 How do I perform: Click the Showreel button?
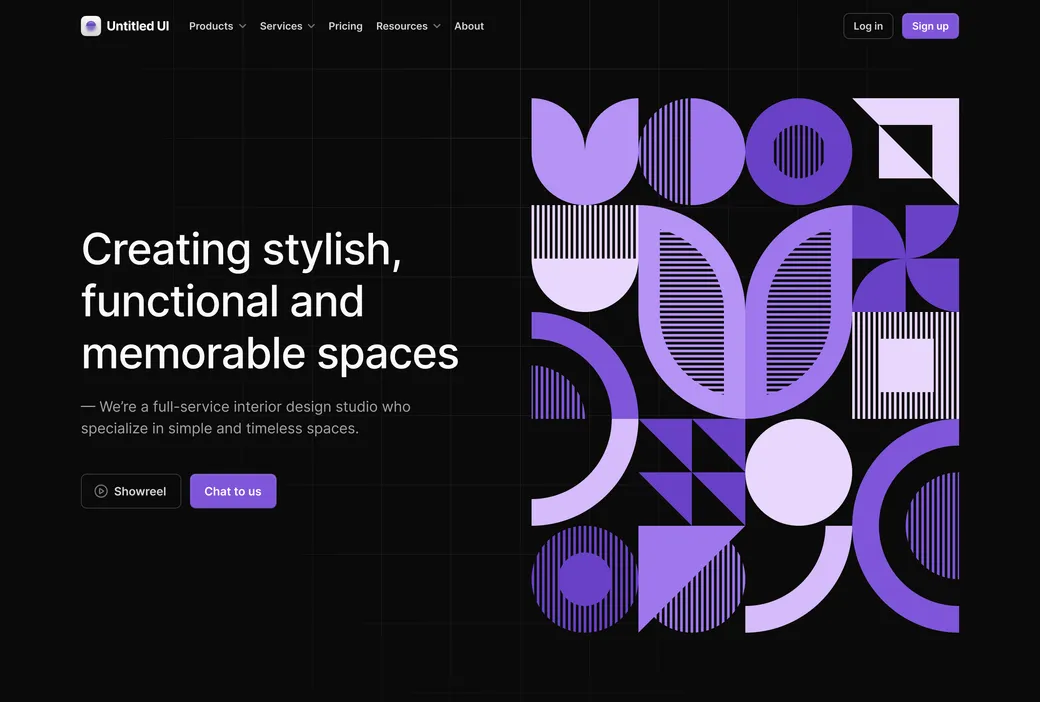click(131, 491)
